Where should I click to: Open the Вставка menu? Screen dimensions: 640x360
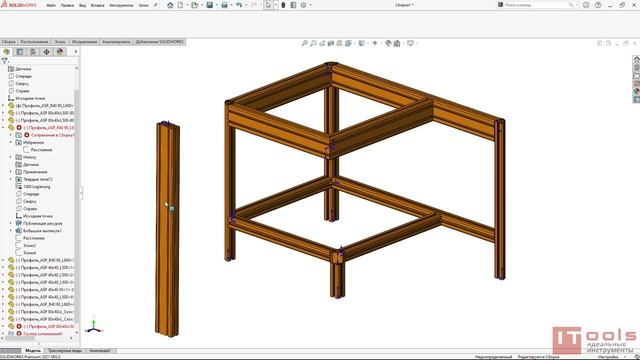pyautogui.click(x=98, y=5)
